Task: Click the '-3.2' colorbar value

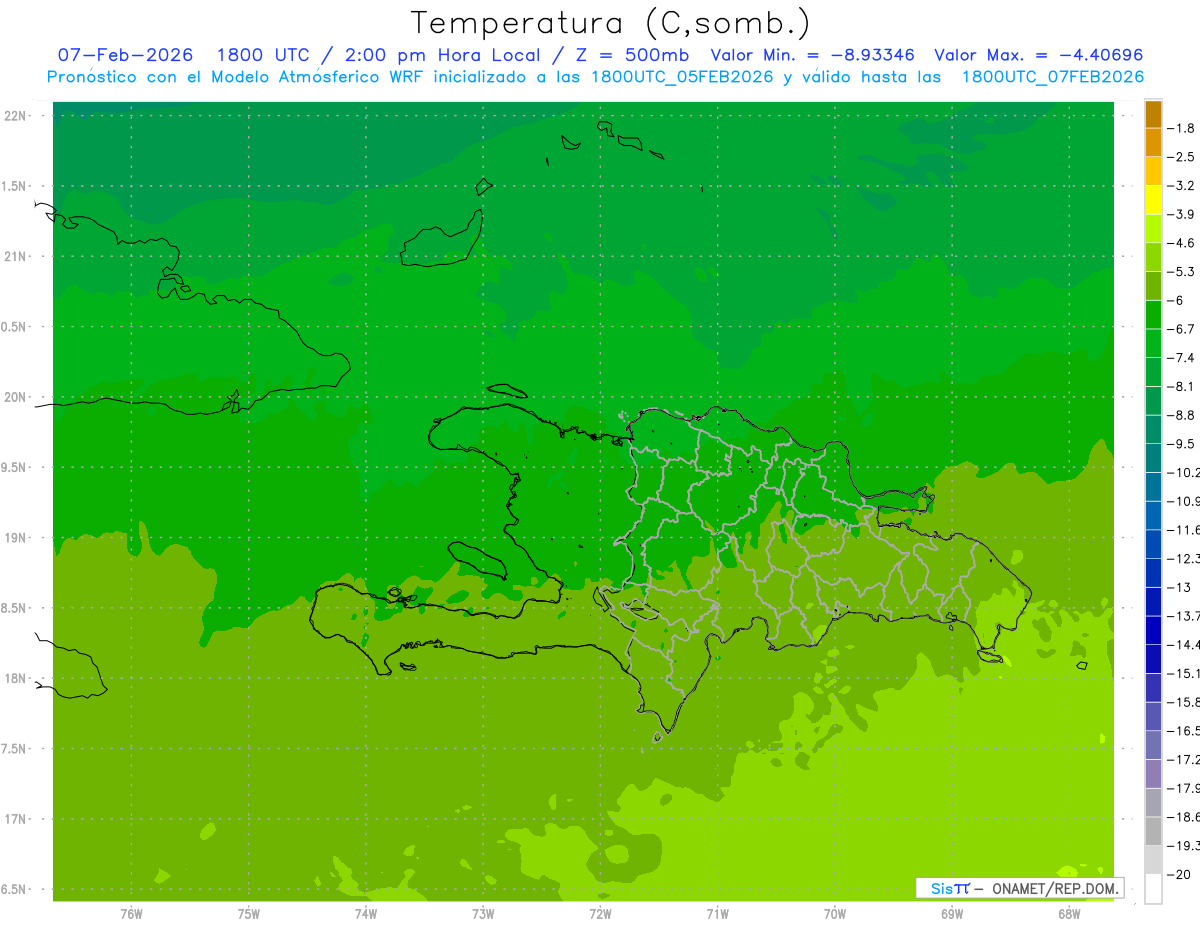Action: (x=1182, y=186)
